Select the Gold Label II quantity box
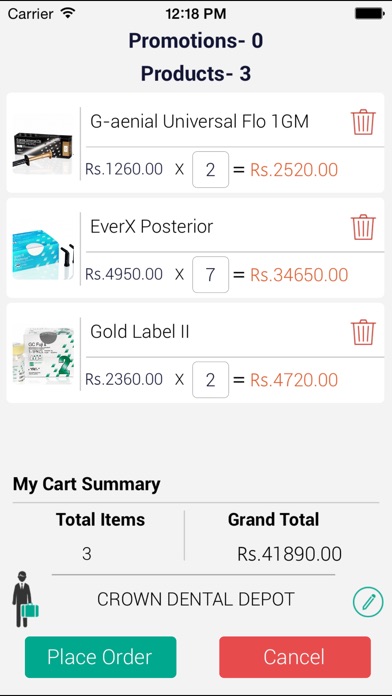Screen dimensions: 392x696 210,380
